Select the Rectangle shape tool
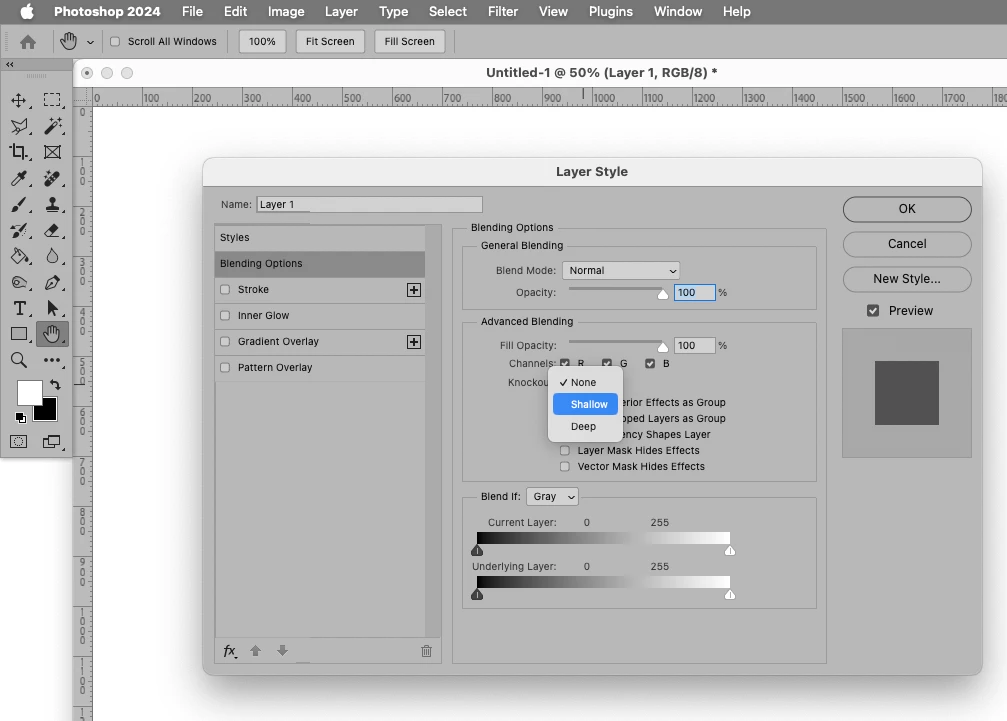Image resolution: width=1007 pixels, height=721 pixels. point(19,334)
